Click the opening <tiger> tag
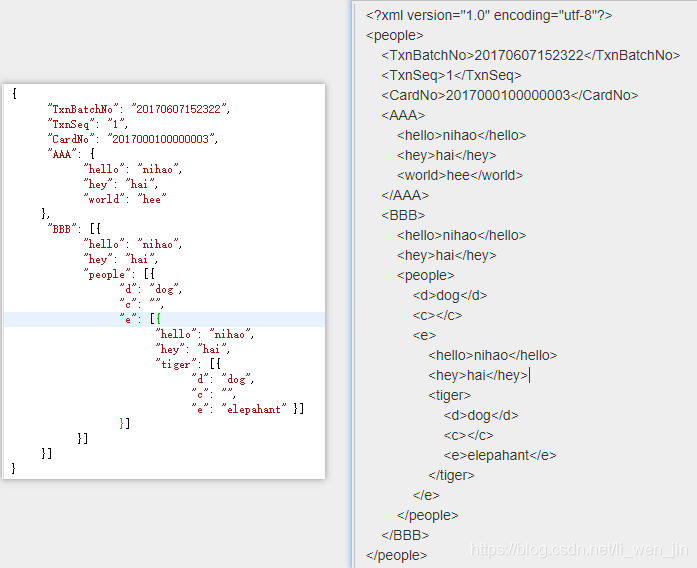 449,395
